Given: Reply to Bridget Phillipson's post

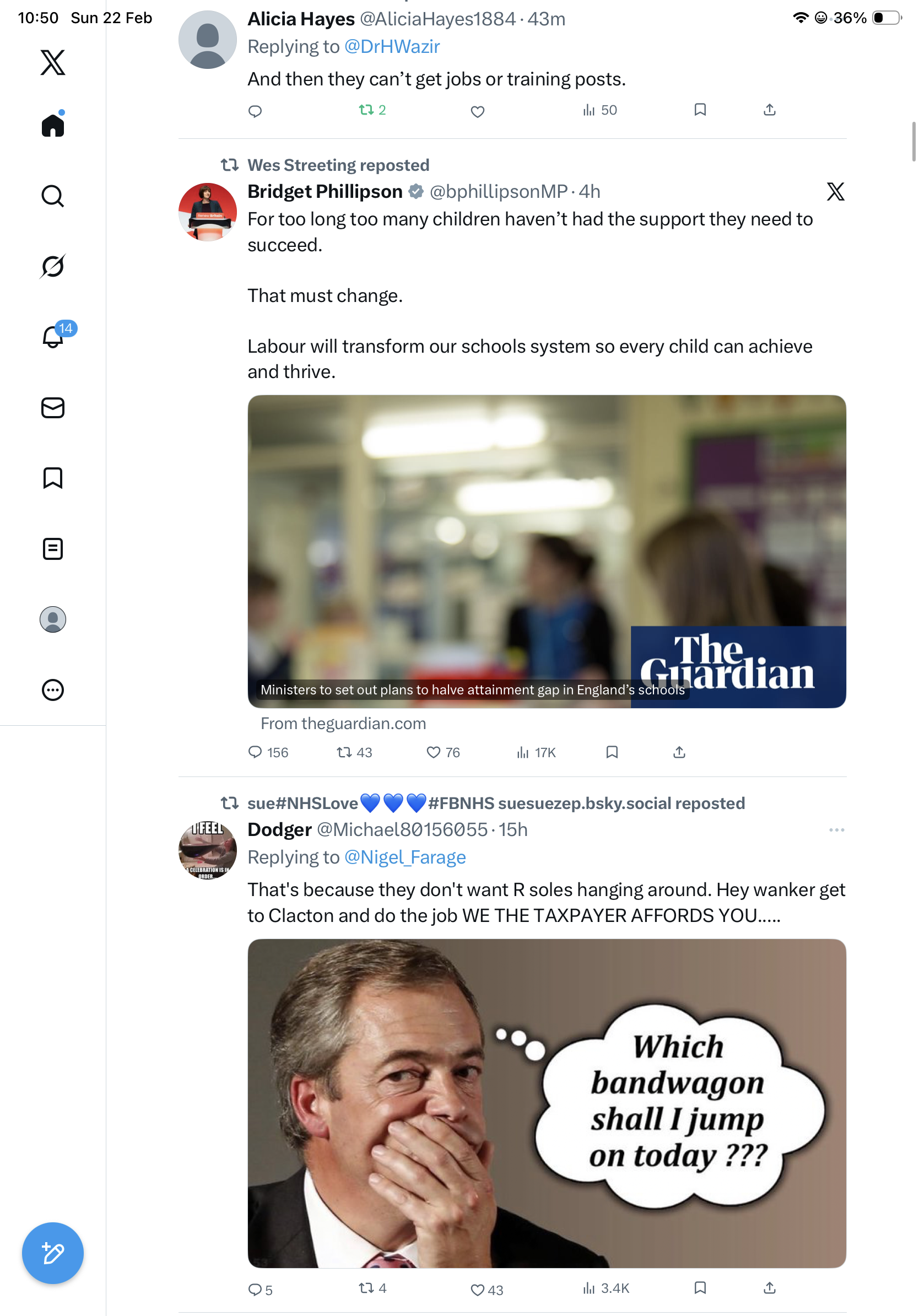Looking at the screenshot, I should point(255,752).
